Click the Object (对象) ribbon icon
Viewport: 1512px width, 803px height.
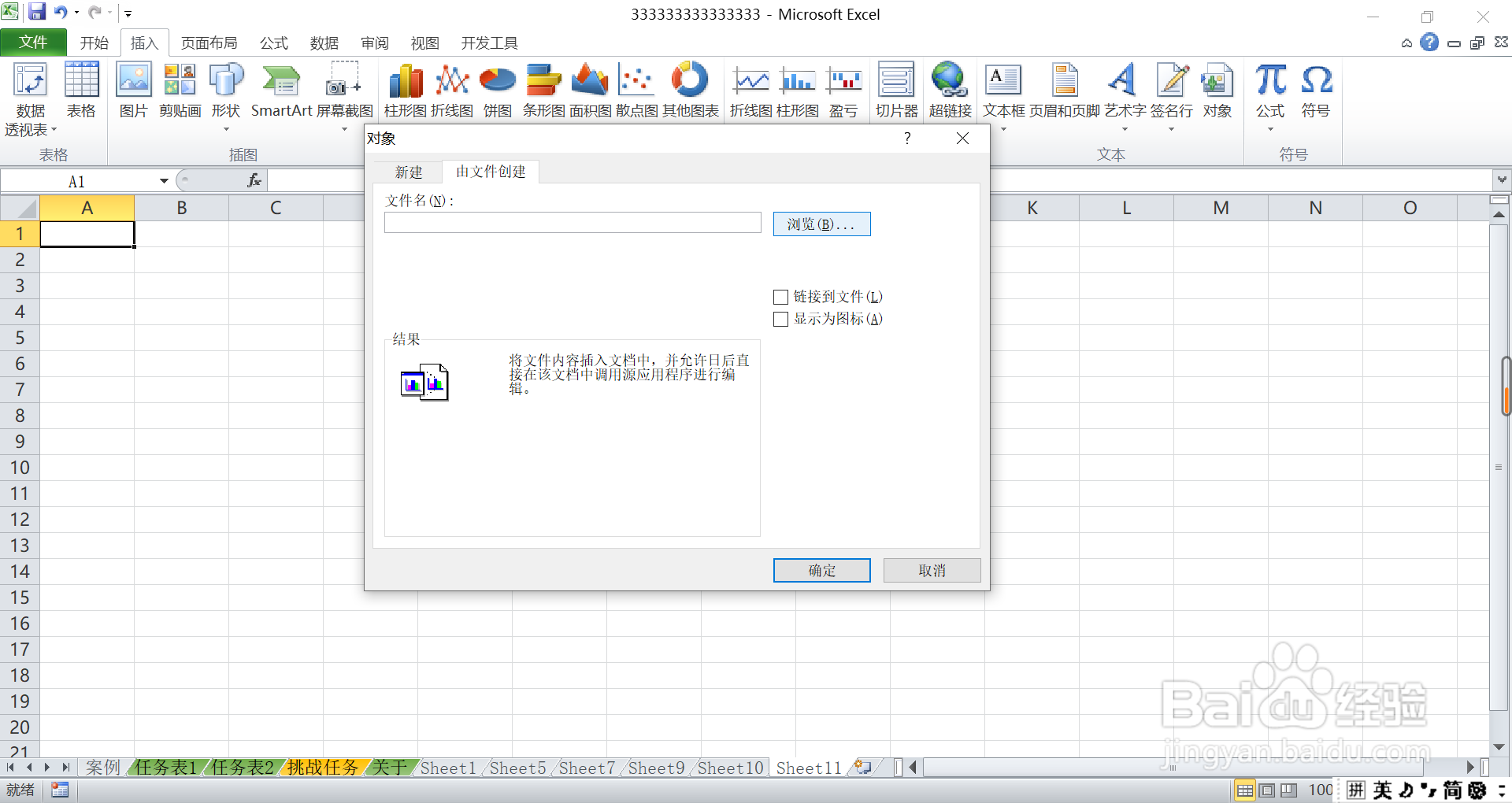click(1217, 91)
